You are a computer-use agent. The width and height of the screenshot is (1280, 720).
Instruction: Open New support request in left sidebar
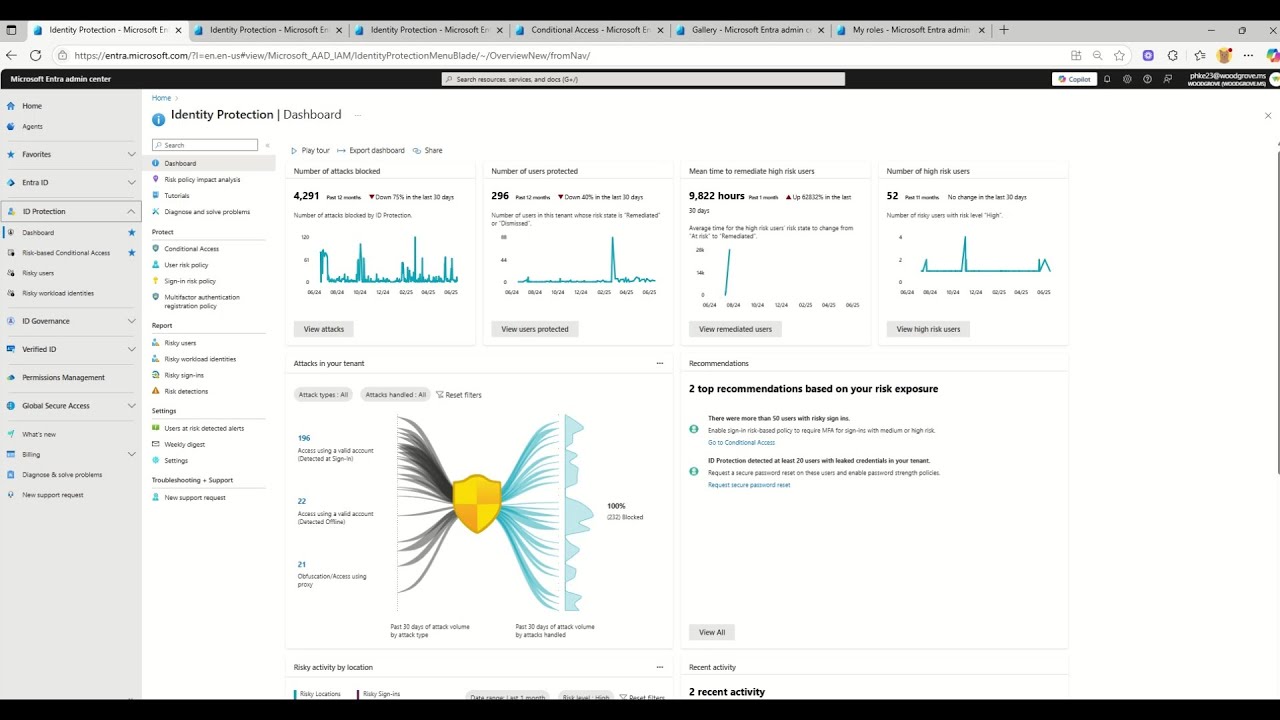click(x=53, y=495)
